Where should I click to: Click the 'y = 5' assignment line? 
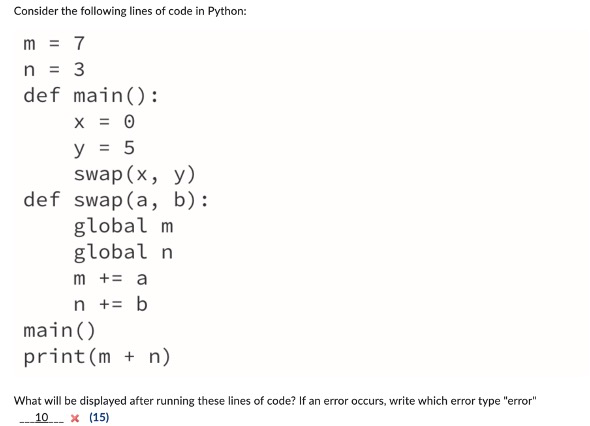pos(104,148)
